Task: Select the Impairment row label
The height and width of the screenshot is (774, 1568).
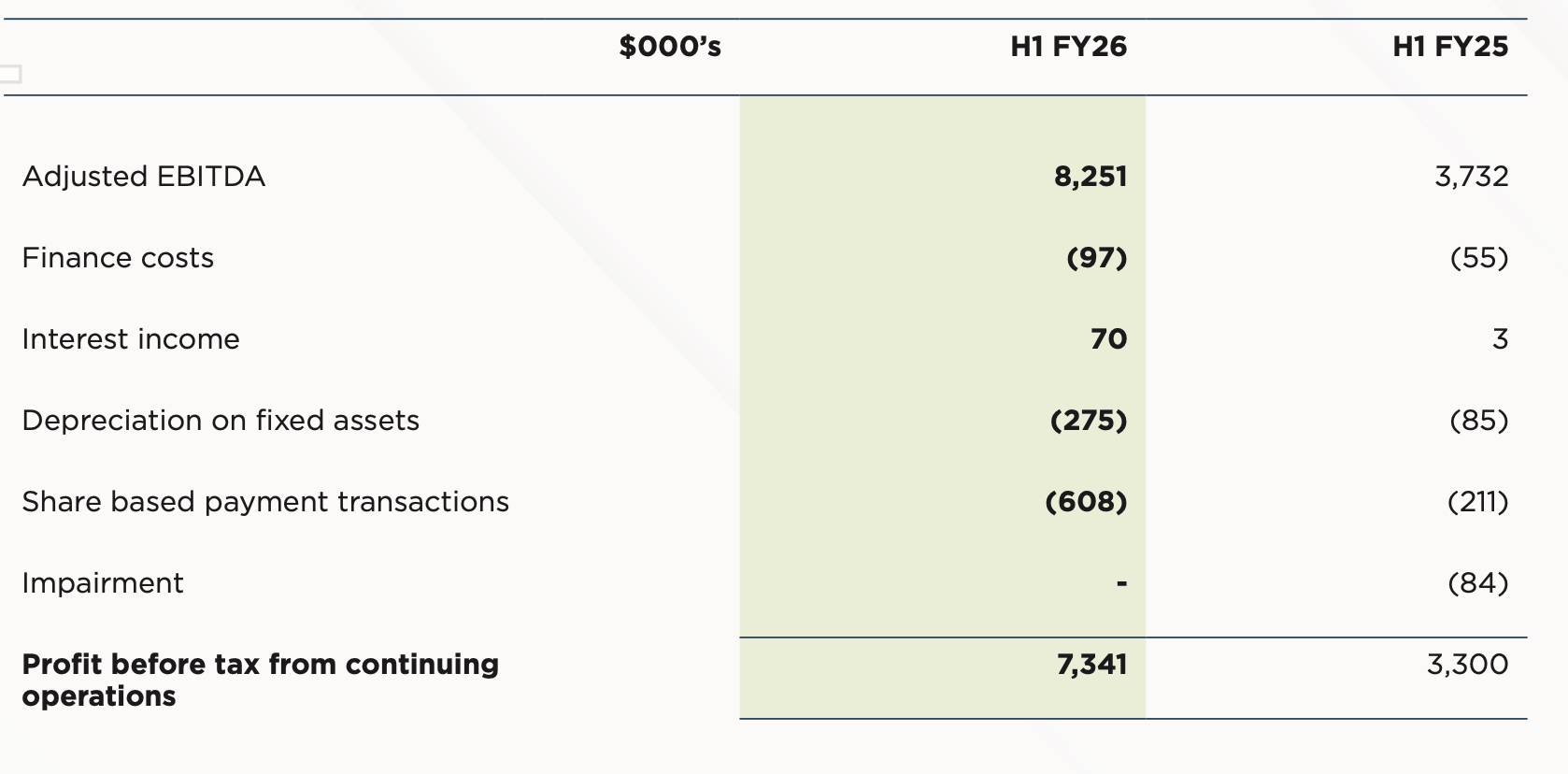Action: pos(103,583)
